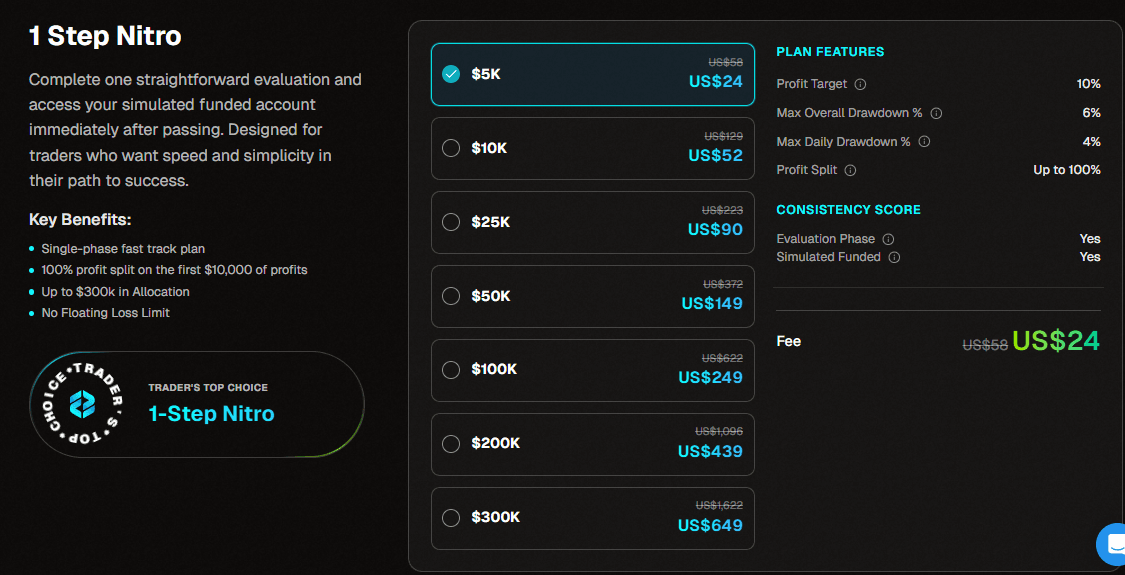Click info icon beside Evaluation Phase
Image resolution: width=1125 pixels, height=575 pixels.
pos(888,239)
